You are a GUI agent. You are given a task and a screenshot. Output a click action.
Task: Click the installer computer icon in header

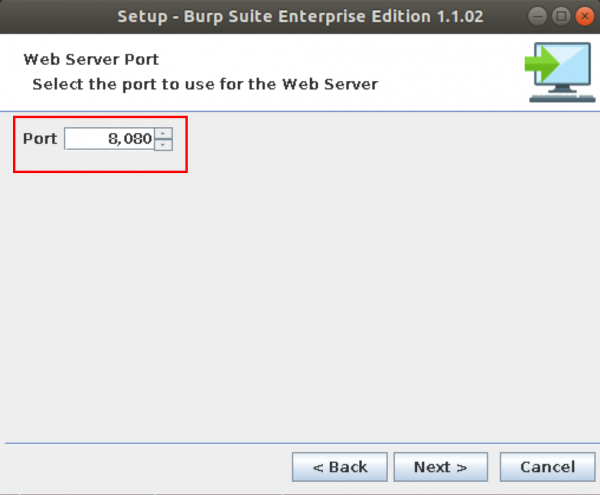click(556, 72)
